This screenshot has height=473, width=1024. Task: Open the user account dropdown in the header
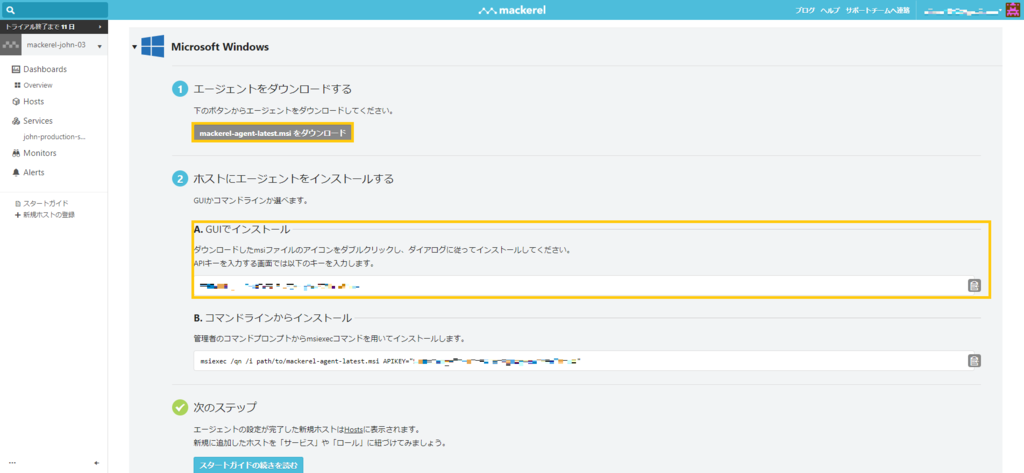click(963, 11)
